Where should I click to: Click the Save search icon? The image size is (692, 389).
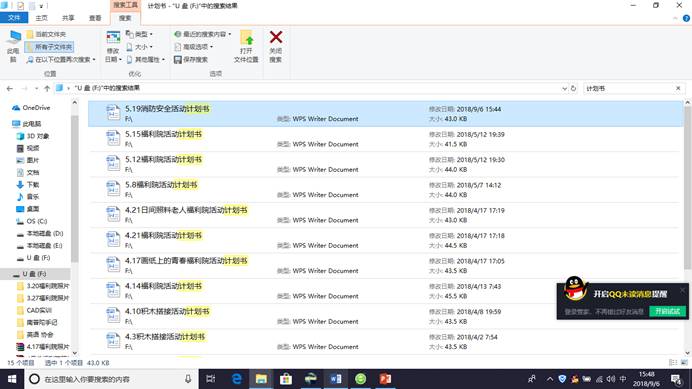(178, 60)
